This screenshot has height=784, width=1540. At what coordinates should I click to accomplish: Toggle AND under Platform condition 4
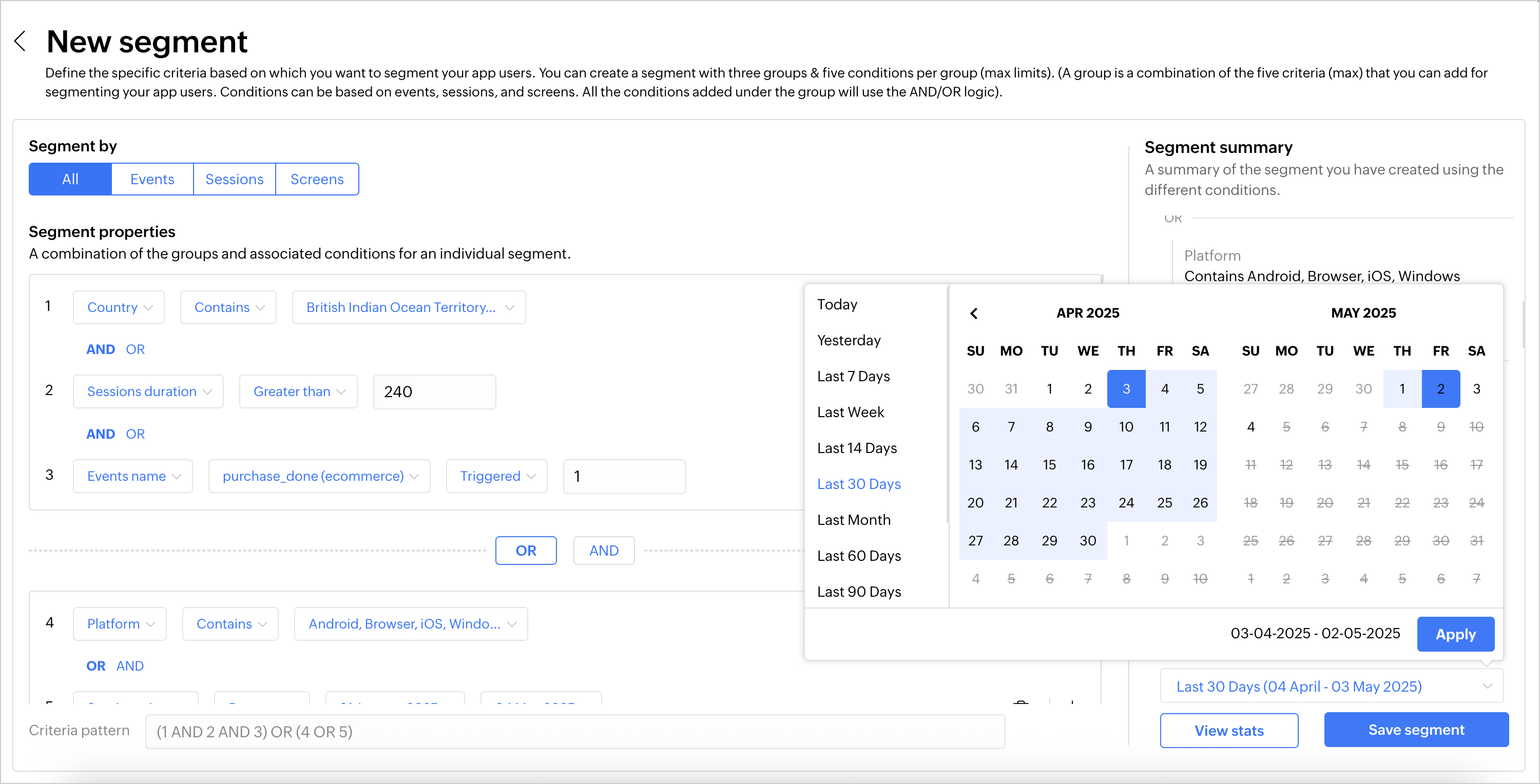pos(130,665)
